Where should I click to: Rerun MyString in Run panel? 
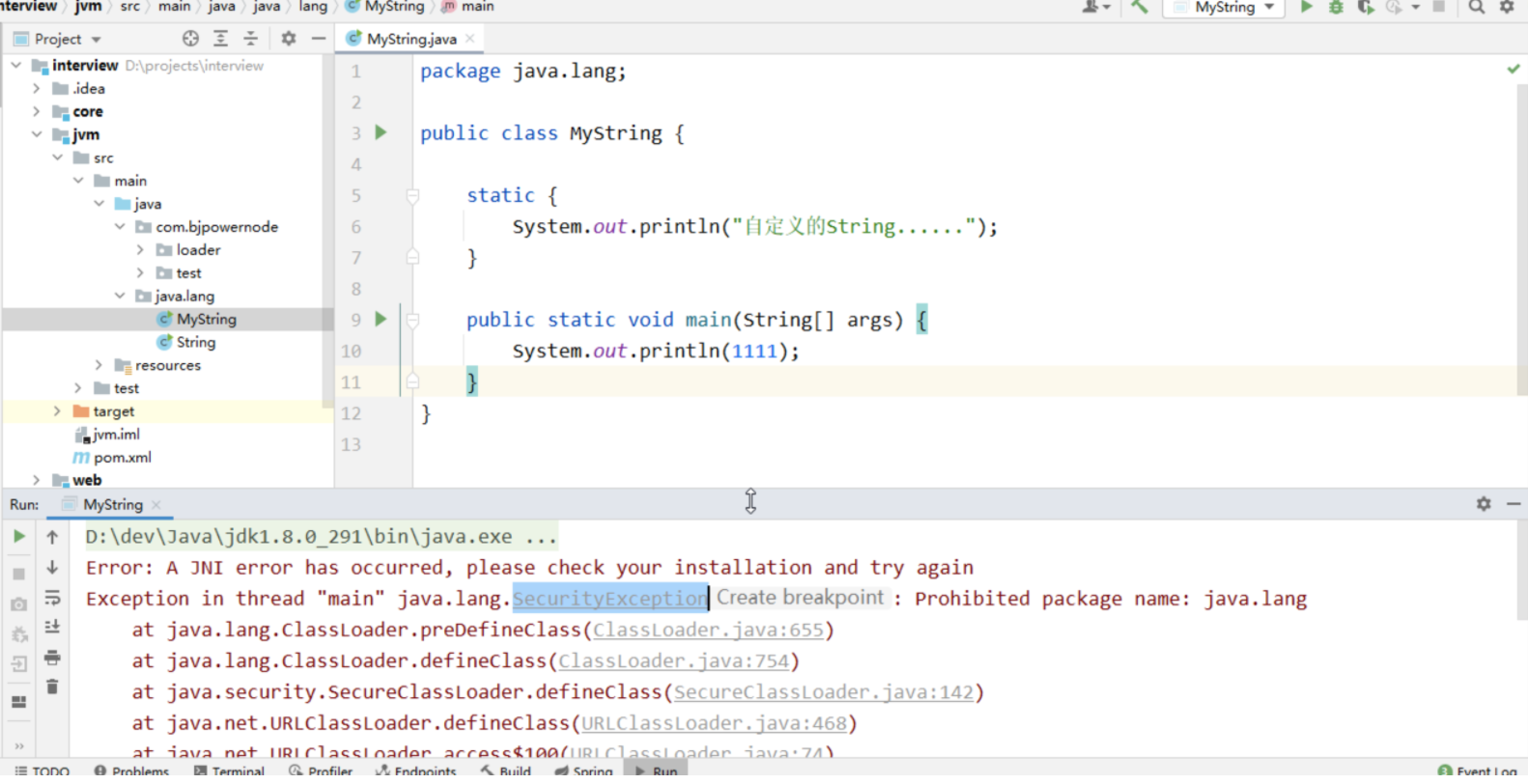pyautogui.click(x=18, y=536)
